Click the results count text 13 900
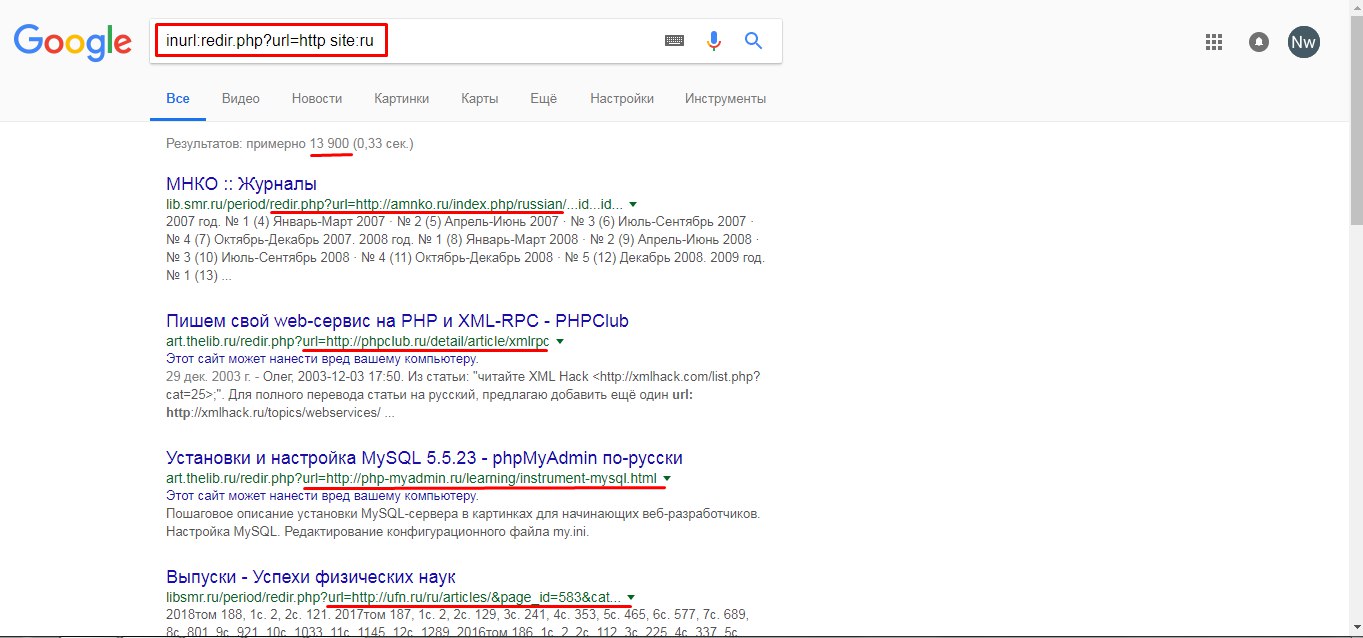Viewport: 1363px width, 638px height. click(329, 144)
